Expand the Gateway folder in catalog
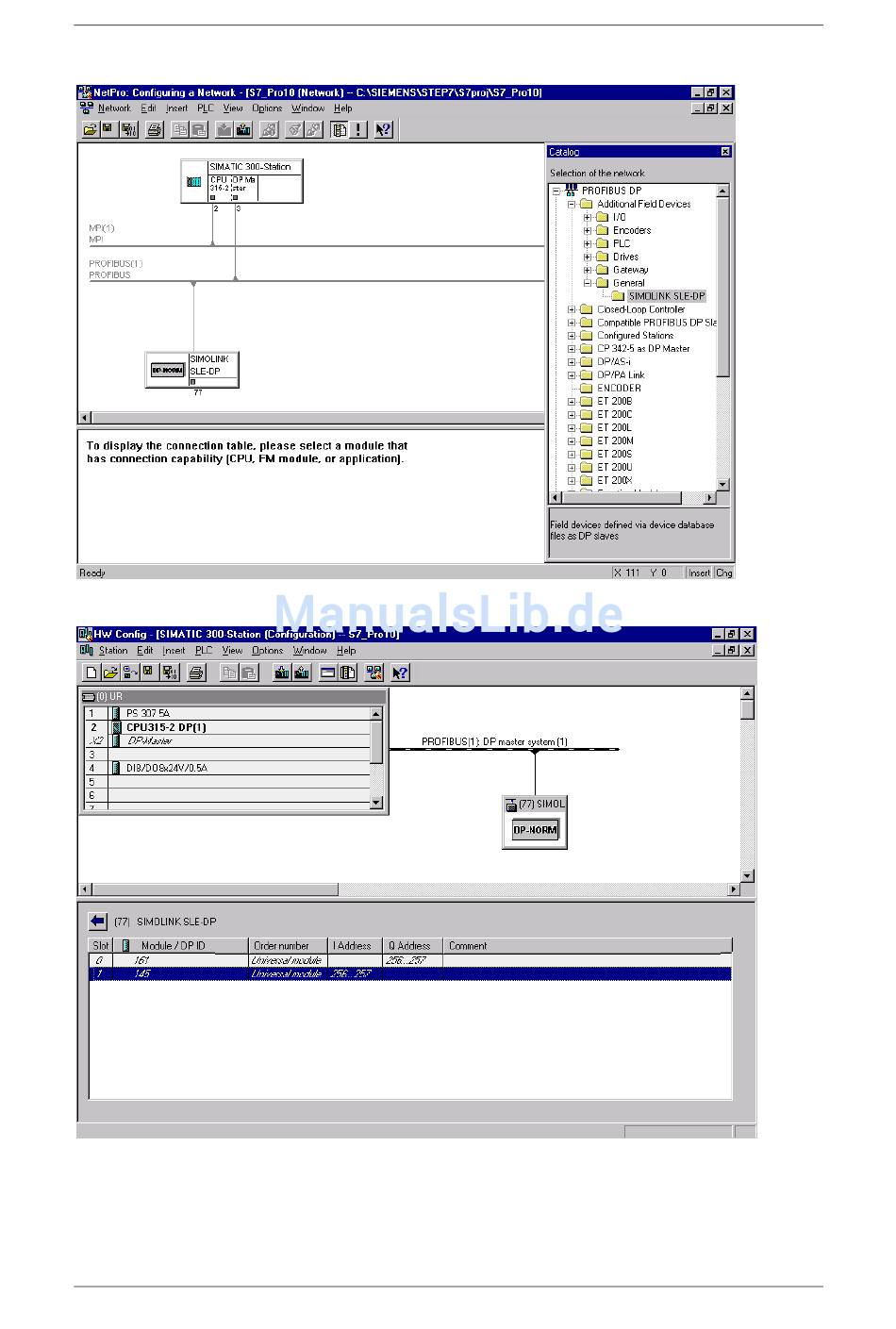 [587, 270]
